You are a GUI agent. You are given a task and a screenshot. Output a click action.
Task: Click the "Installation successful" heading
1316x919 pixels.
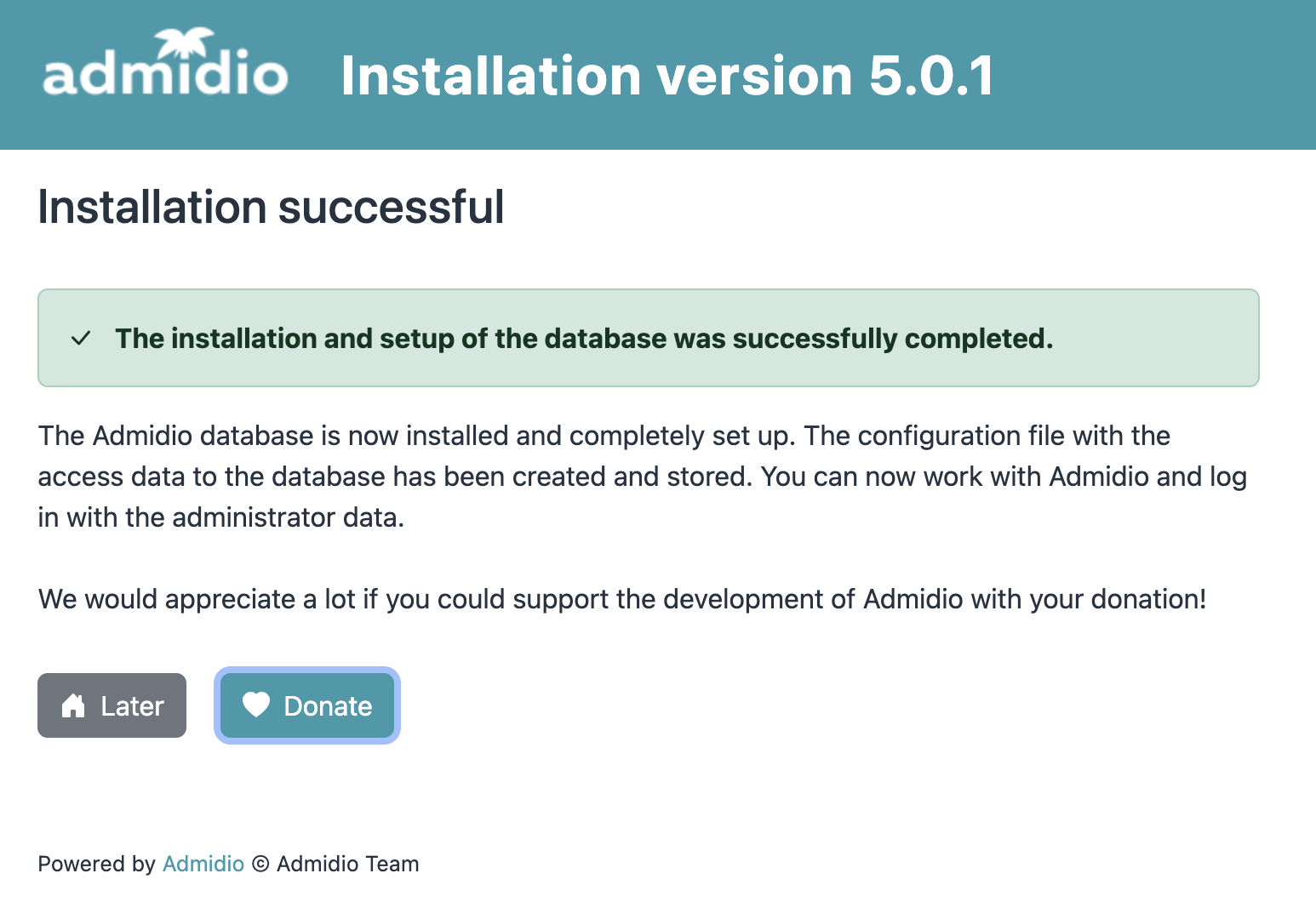pyautogui.click(x=271, y=208)
